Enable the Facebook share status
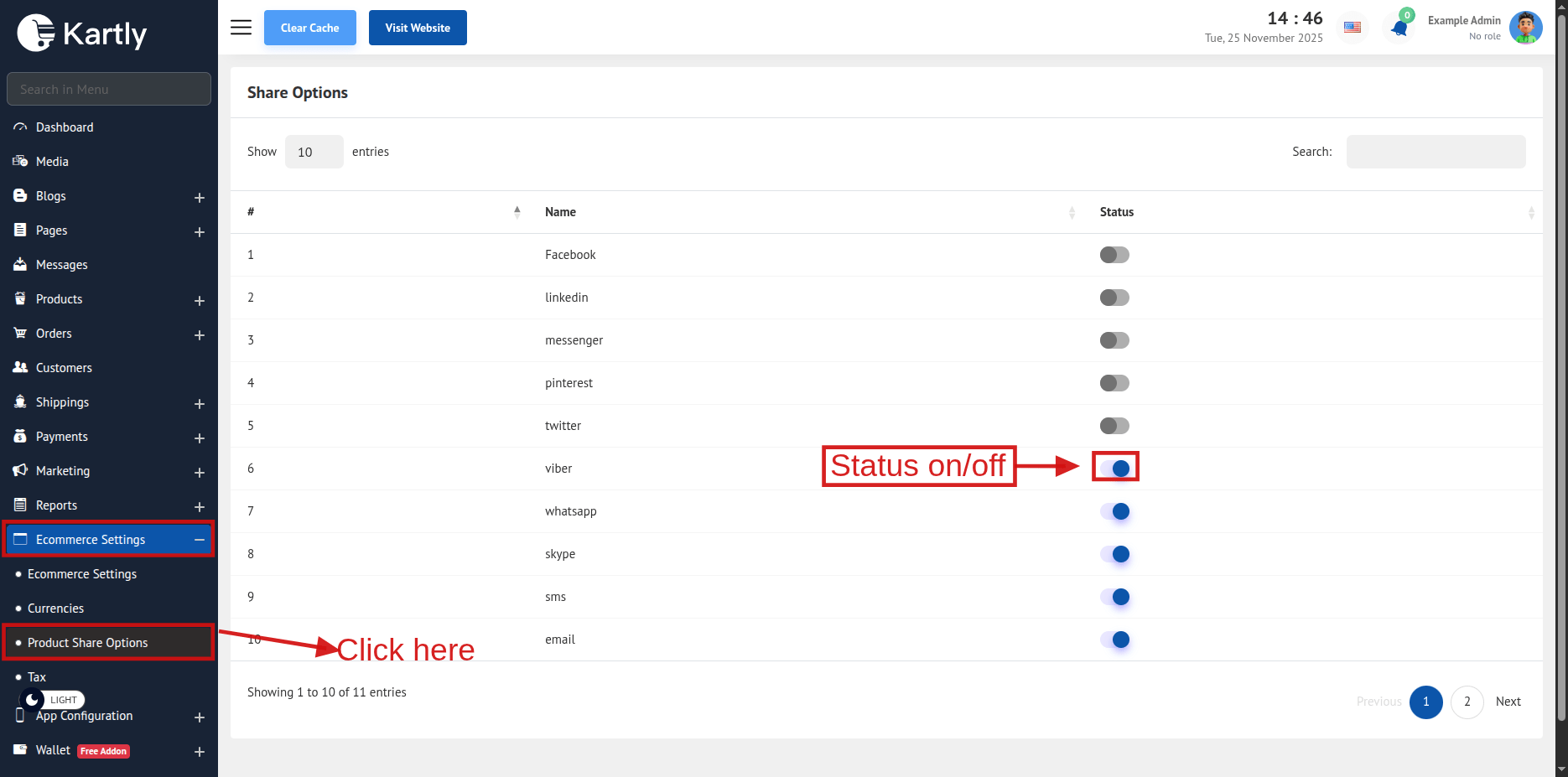The height and width of the screenshot is (777, 1568). click(x=1114, y=255)
